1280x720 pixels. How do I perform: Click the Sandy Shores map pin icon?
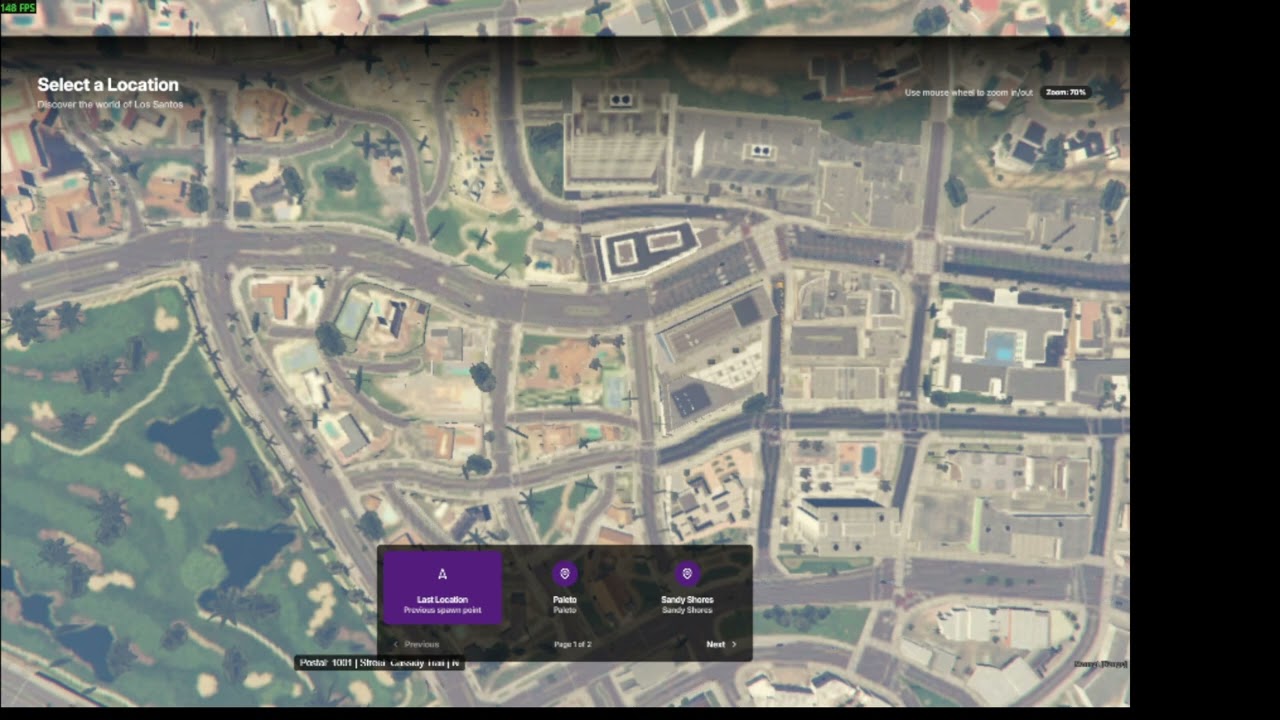click(x=686, y=574)
